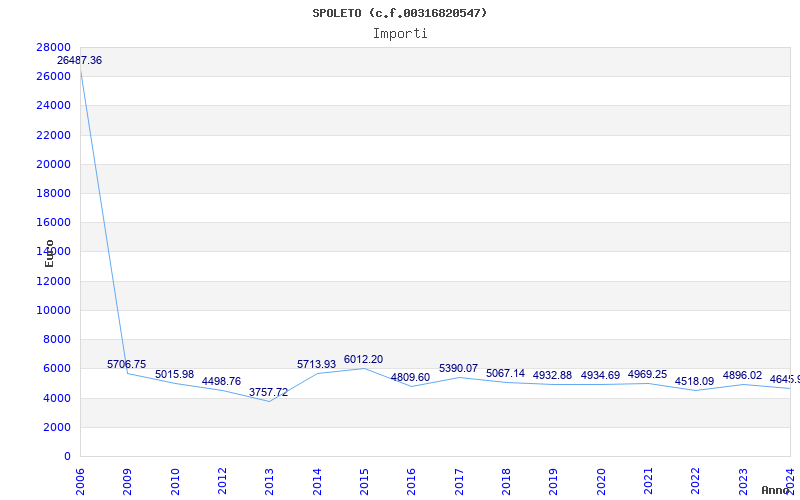Click the 2021 year label
This screenshot has height=500, width=800.
click(648, 481)
